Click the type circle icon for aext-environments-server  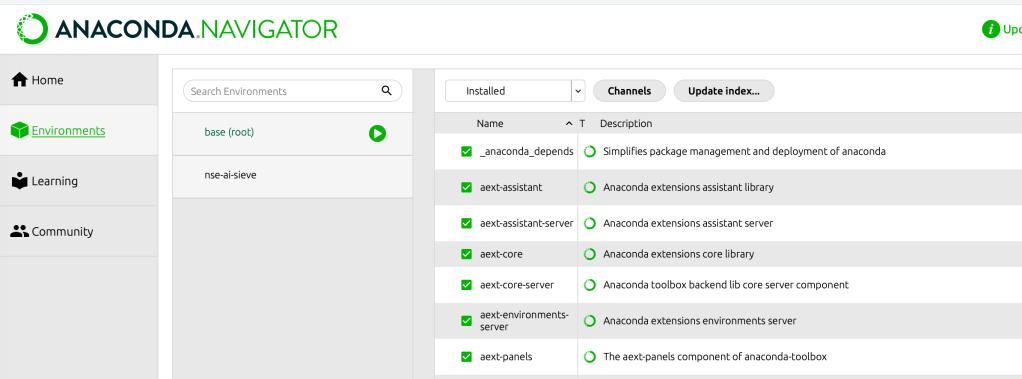coord(590,321)
